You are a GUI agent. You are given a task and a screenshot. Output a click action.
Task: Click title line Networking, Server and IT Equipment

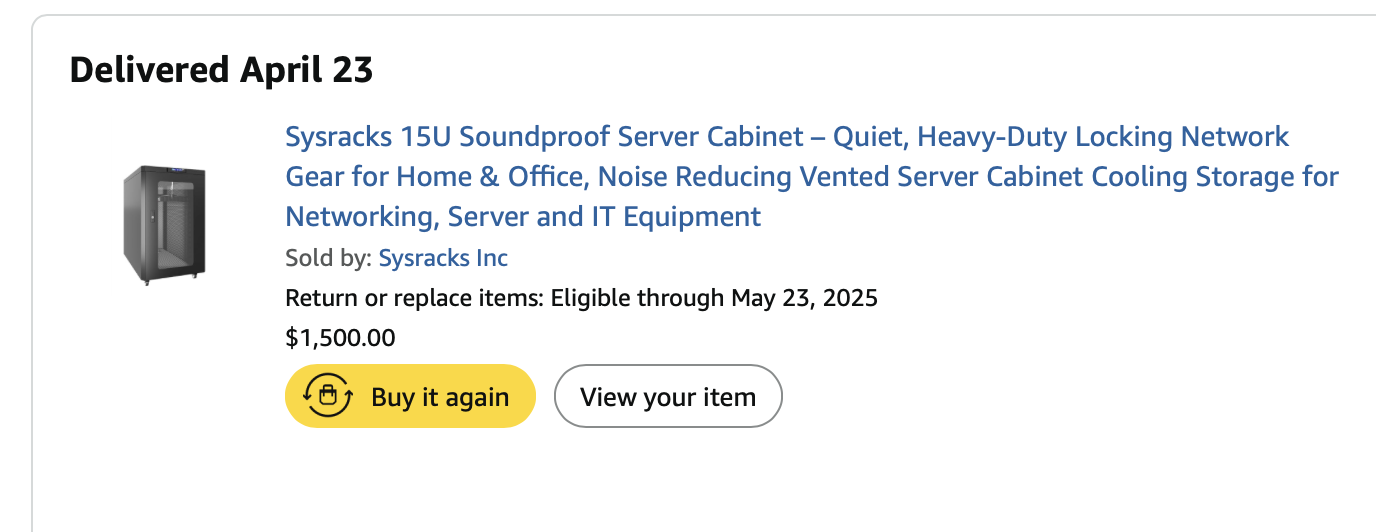pyautogui.click(x=523, y=216)
